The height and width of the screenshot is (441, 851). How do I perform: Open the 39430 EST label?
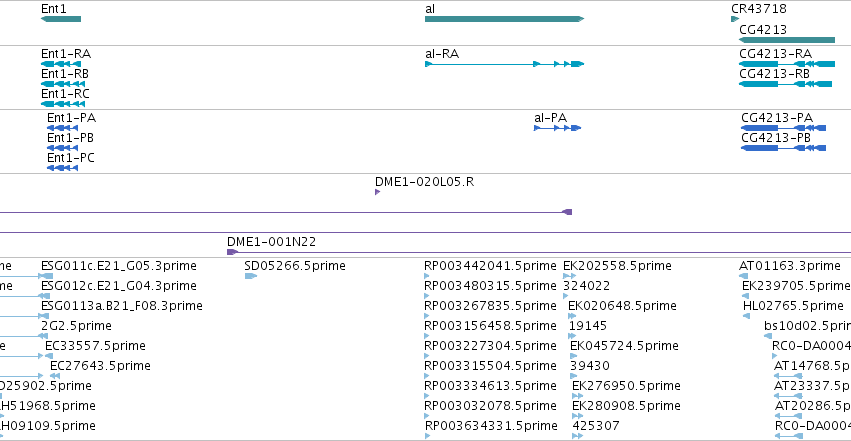(x=590, y=366)
